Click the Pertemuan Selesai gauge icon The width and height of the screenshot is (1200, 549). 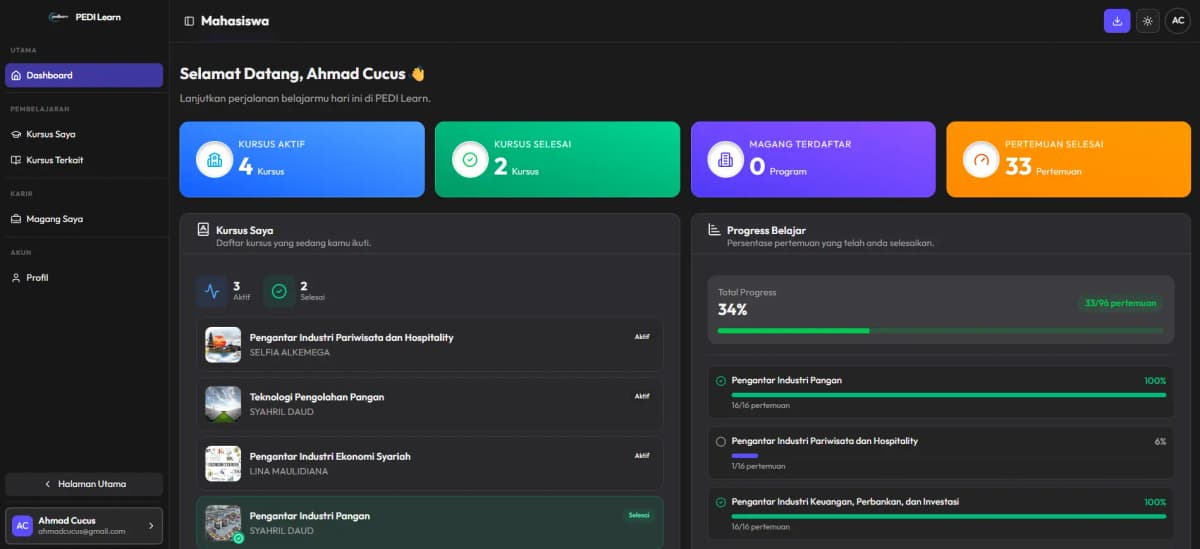click(981, 160)
